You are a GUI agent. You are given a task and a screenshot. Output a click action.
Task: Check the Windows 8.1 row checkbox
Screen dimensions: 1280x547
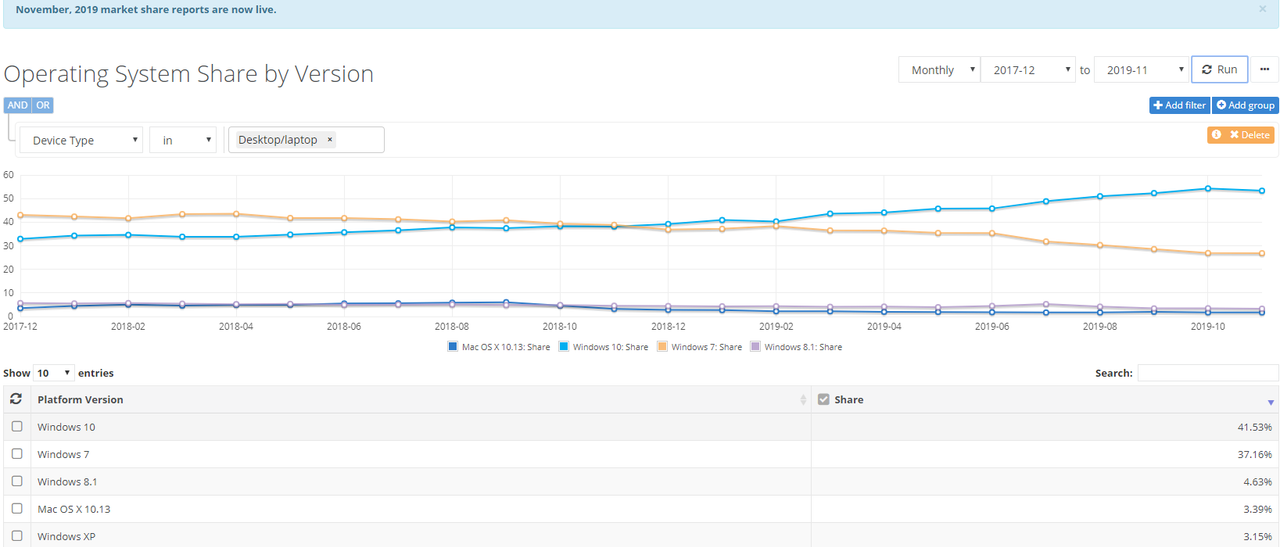16,482
